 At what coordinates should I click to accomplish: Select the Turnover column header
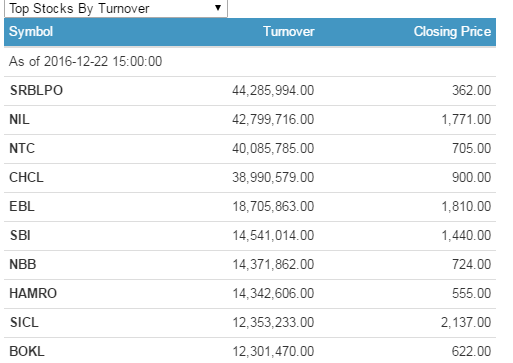tap(289, 32)
